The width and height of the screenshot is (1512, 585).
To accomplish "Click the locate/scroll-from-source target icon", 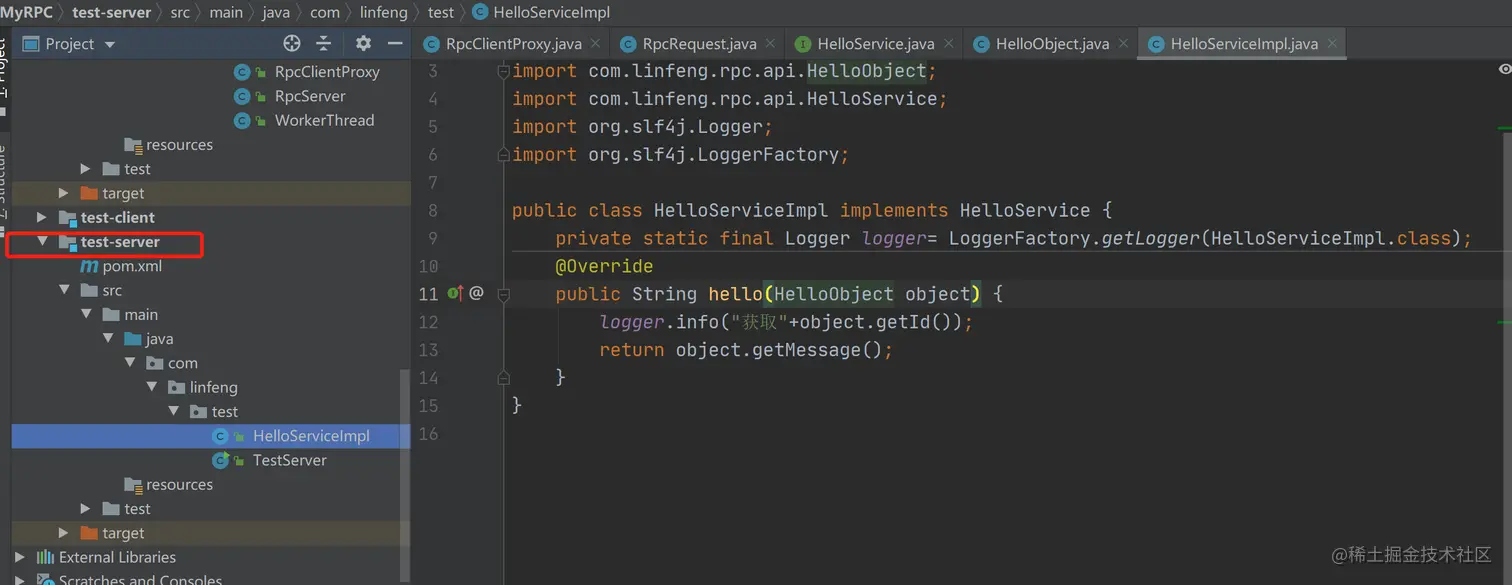I will (292, 43).
